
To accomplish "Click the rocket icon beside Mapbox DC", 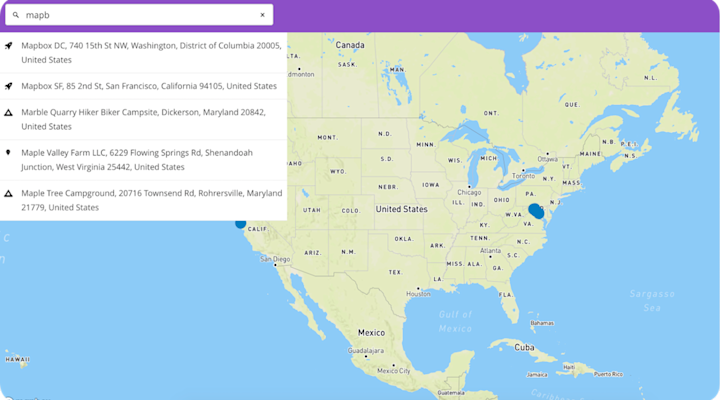I will 8,45.
